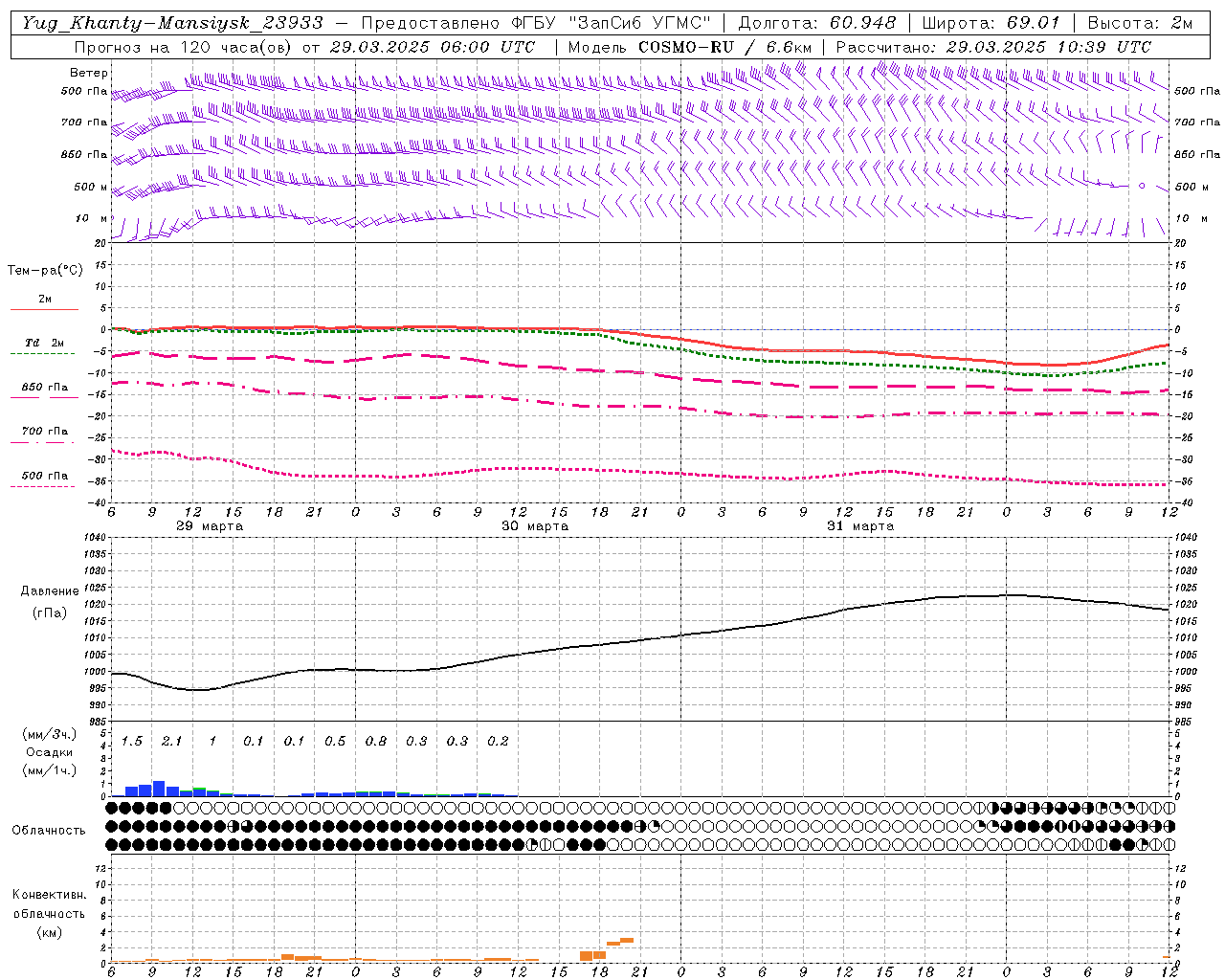Select the Высота: 2м header entry

point(1140,22)
